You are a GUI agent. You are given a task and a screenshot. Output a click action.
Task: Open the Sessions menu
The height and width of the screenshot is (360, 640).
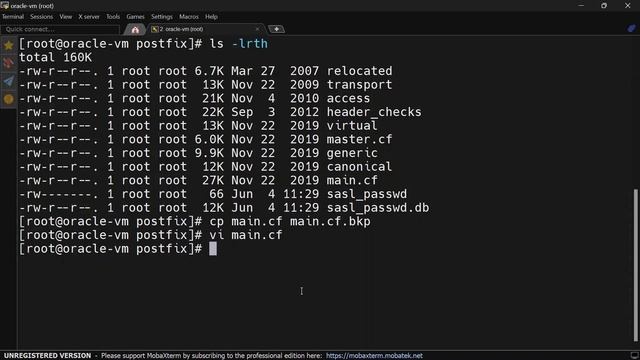[41, 17]
